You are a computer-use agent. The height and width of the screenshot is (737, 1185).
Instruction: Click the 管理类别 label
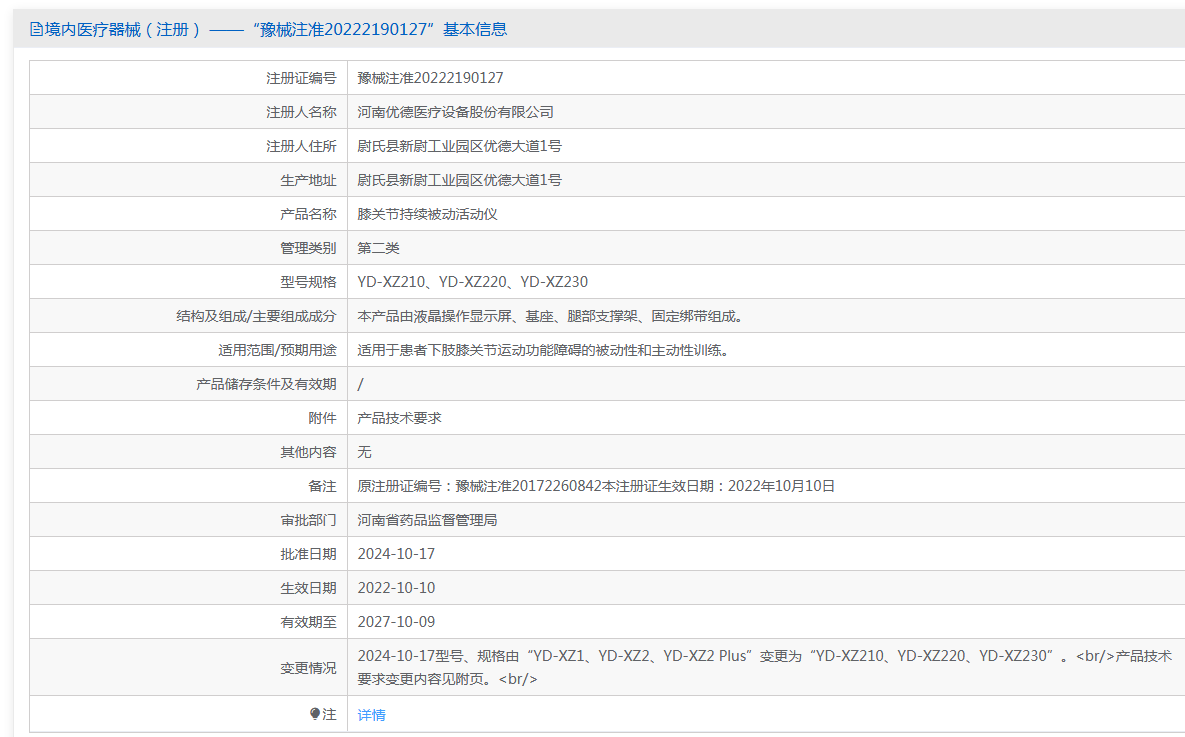[x=308, y=248]
